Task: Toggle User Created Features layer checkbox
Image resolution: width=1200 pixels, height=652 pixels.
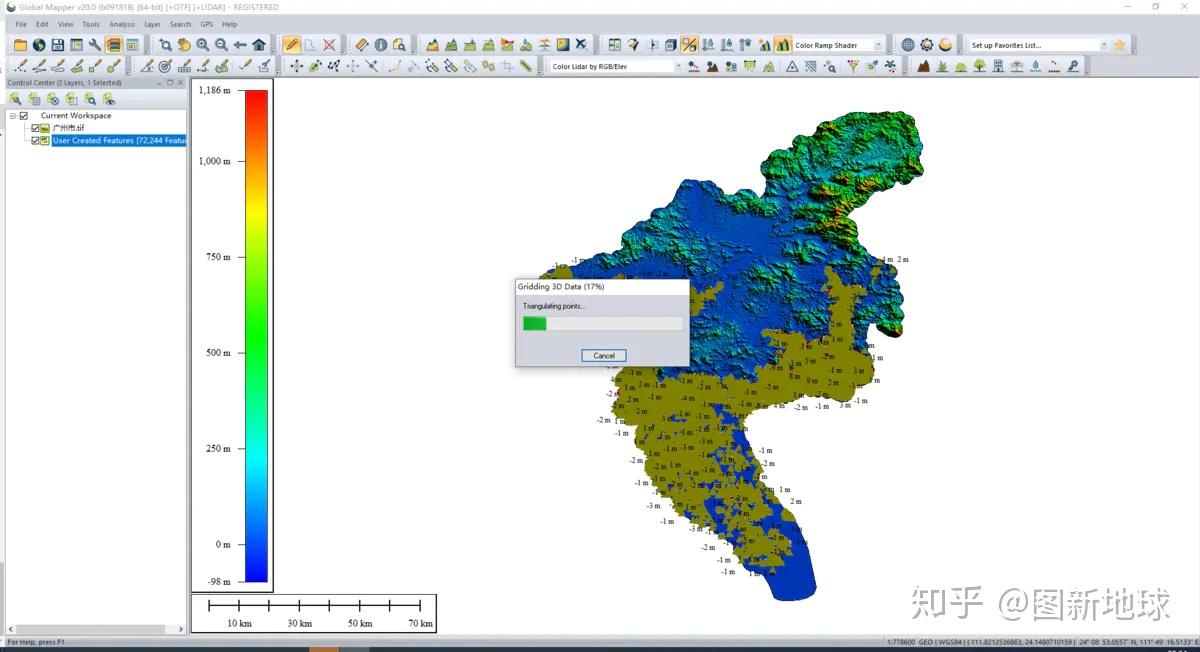Action: coord(35,141)
